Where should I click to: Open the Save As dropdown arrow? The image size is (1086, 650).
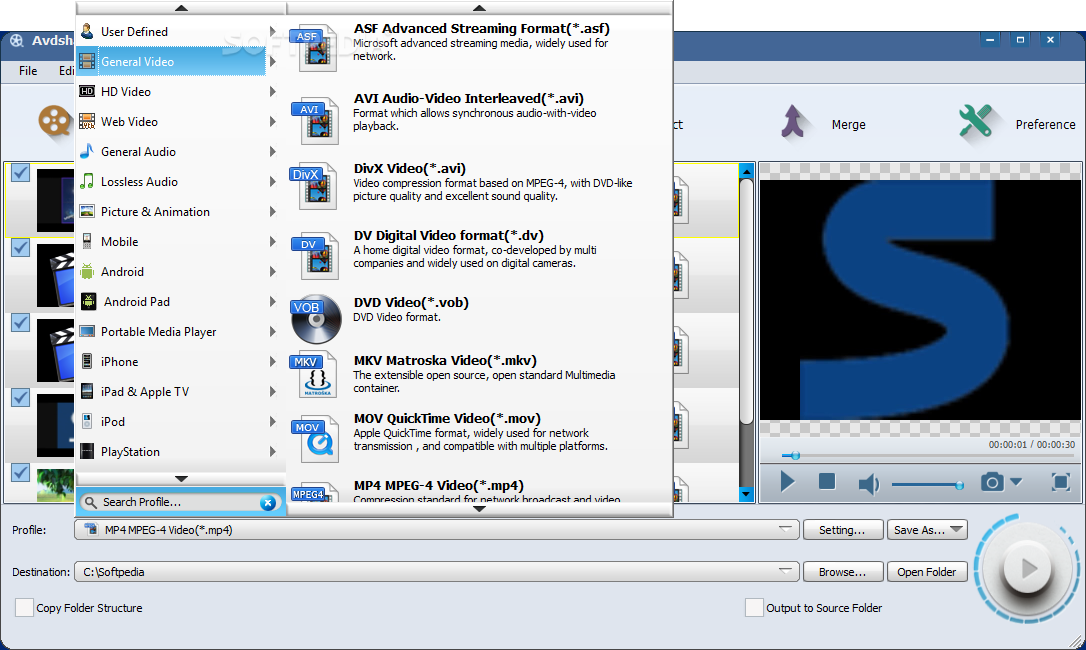[956, 529]
